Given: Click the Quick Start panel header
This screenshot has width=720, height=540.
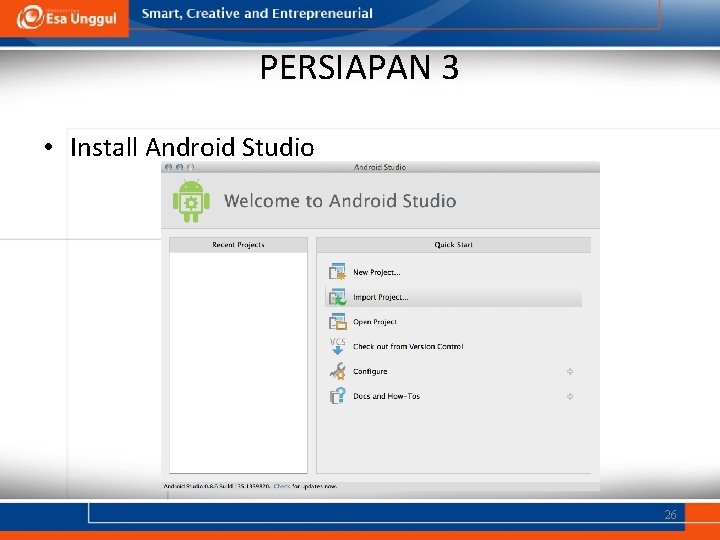Looking at the screenshot, I should [453, 245].
